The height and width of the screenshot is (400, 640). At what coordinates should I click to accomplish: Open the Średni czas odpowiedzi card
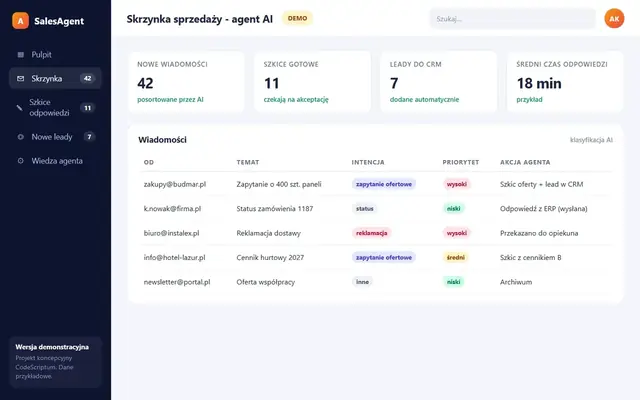[x=565, y=82]
